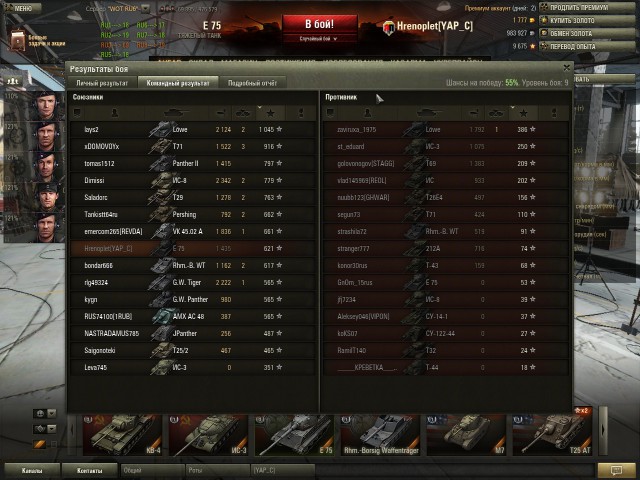This screenshot has width=640, height=480.
Task: Click «Боевые задачи и акции» icon
Action: [x=17, y=40]
